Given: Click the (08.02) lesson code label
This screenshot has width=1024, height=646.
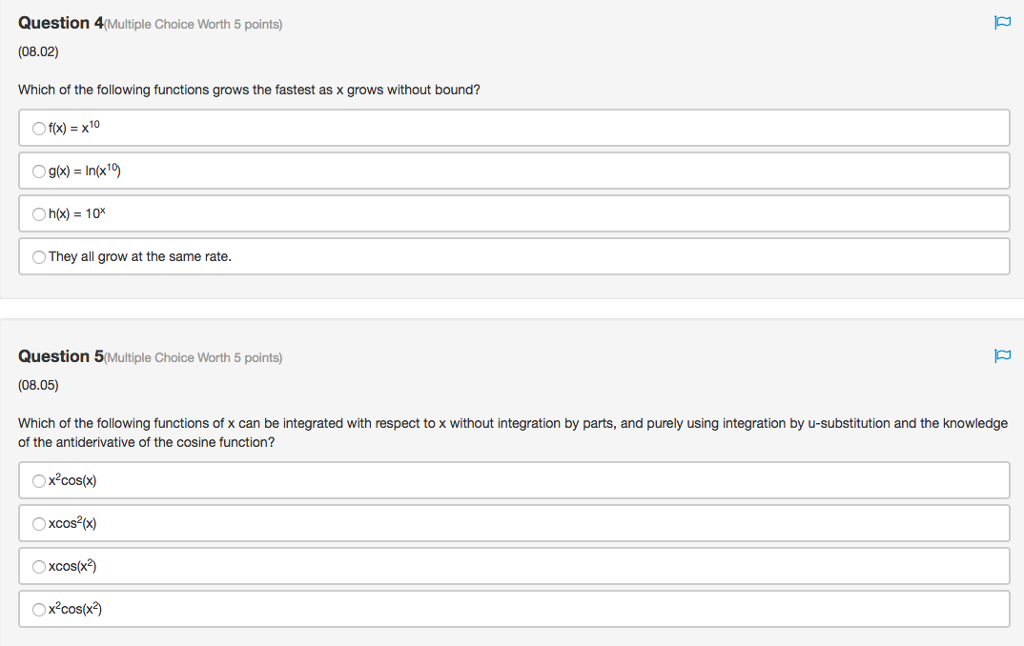Looking at the screenshot, I should [38, 52].
